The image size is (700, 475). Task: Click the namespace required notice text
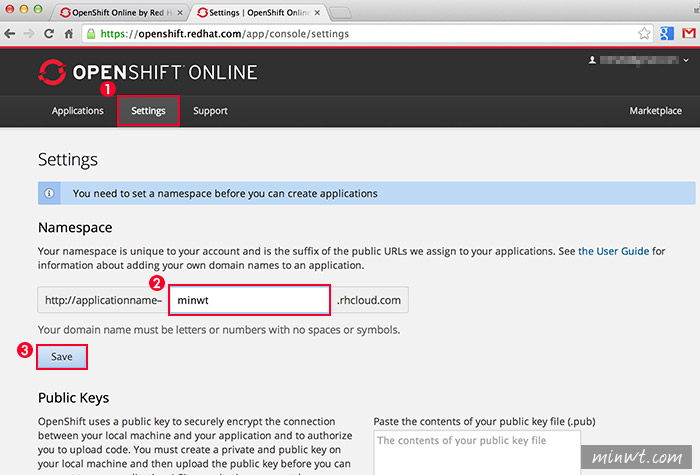[225, 193]
